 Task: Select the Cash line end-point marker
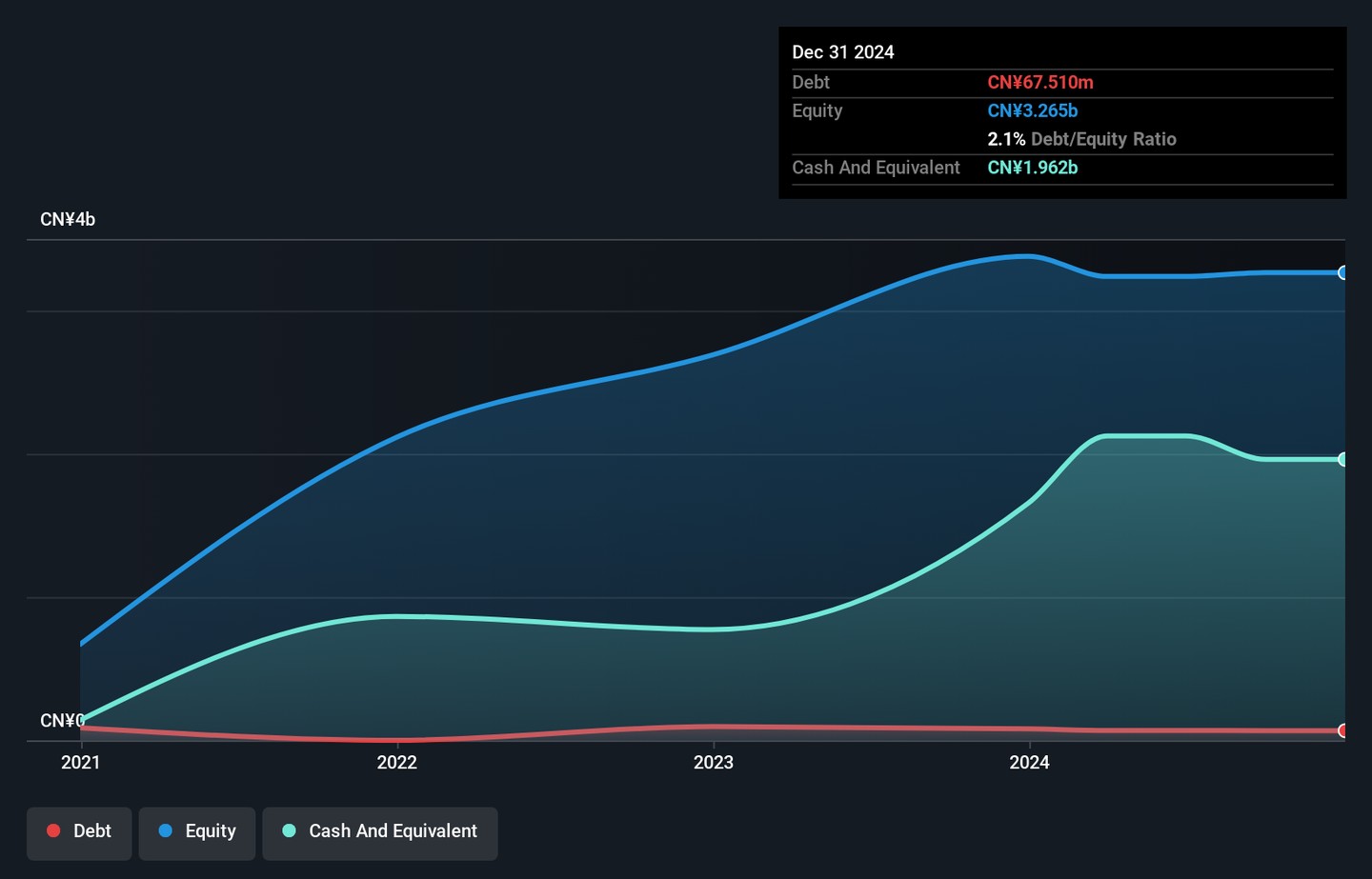(x=1342, y=459)
